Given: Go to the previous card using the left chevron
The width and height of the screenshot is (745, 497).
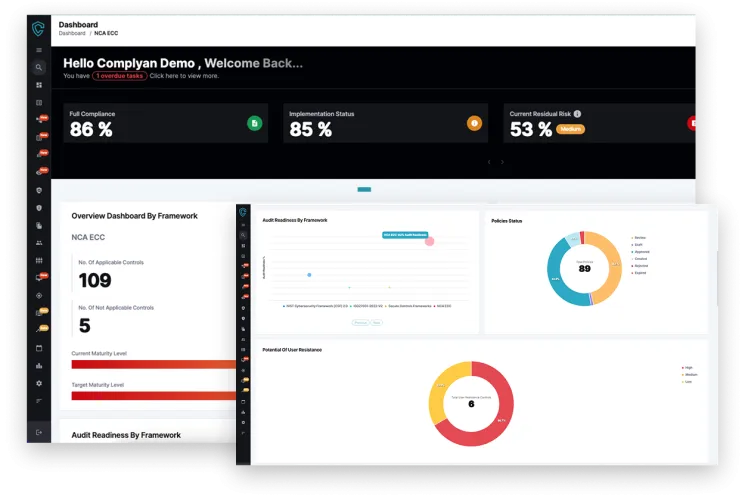Looking at the screenshot, I should coord(489,162).
